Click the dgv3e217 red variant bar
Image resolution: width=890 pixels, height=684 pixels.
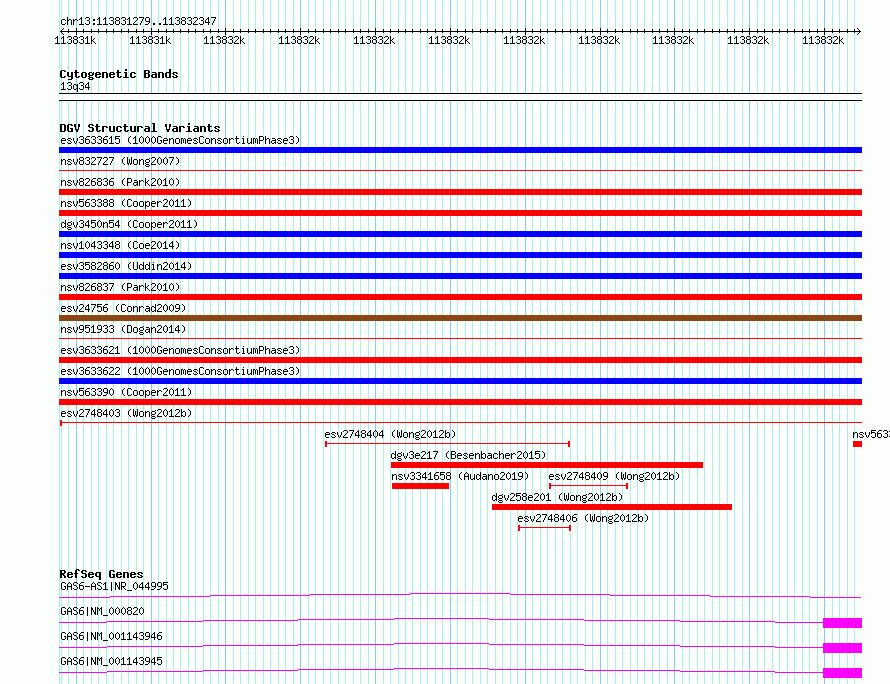click(x=547, y=465)
